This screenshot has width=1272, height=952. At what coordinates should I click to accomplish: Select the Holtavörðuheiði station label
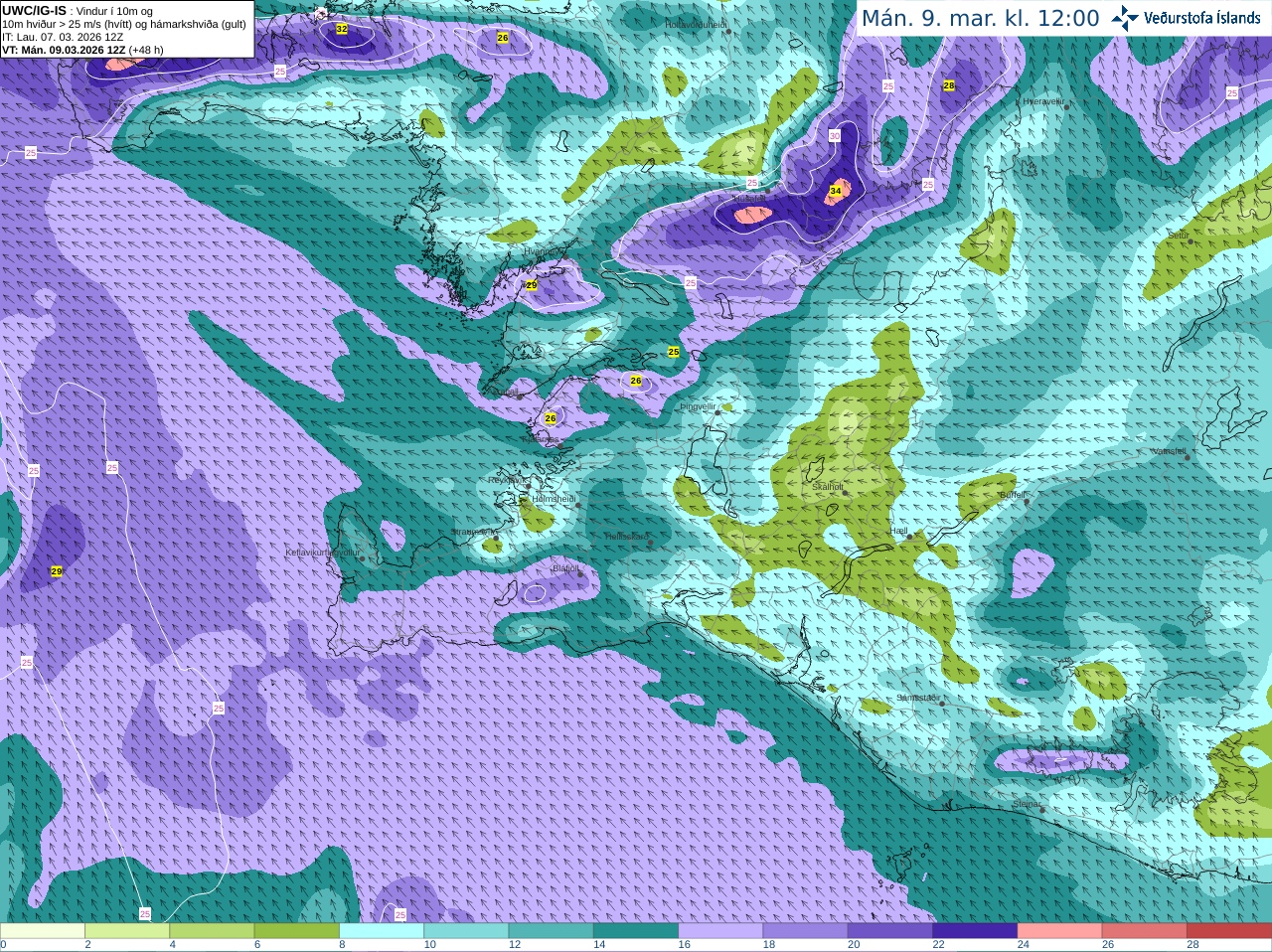[x=697, y=24]
